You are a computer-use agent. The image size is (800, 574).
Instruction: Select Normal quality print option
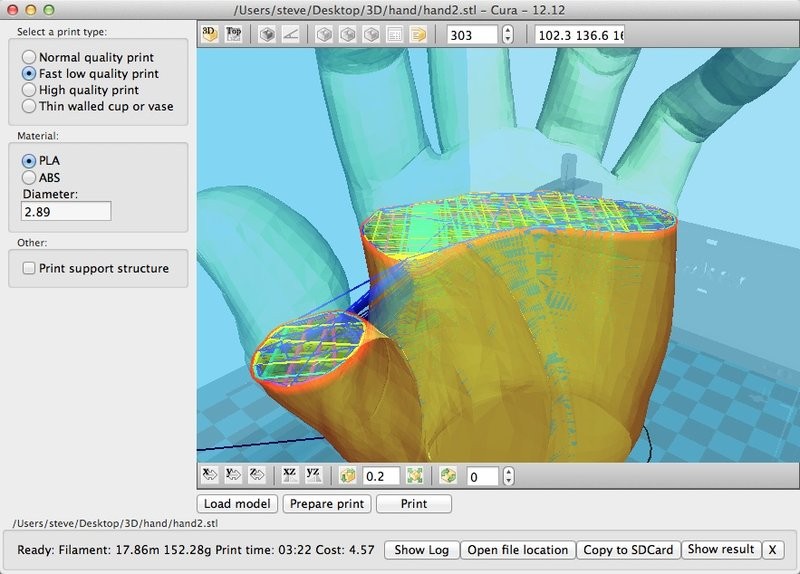(x=29, y=58)
